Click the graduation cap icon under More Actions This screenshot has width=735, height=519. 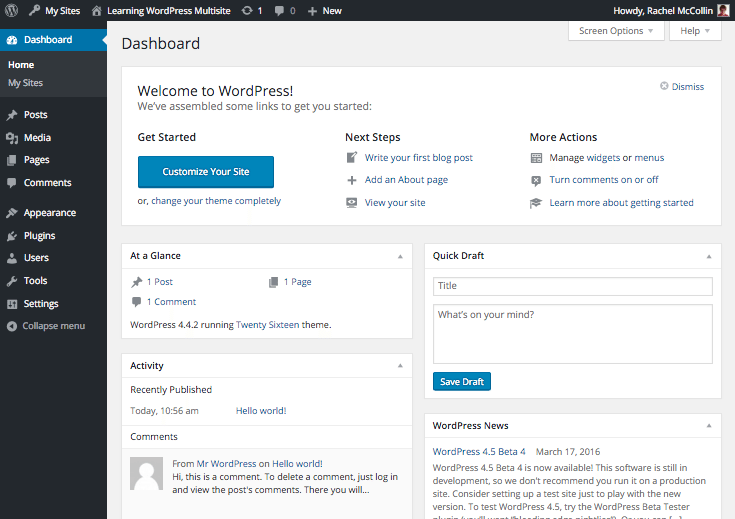536,203
